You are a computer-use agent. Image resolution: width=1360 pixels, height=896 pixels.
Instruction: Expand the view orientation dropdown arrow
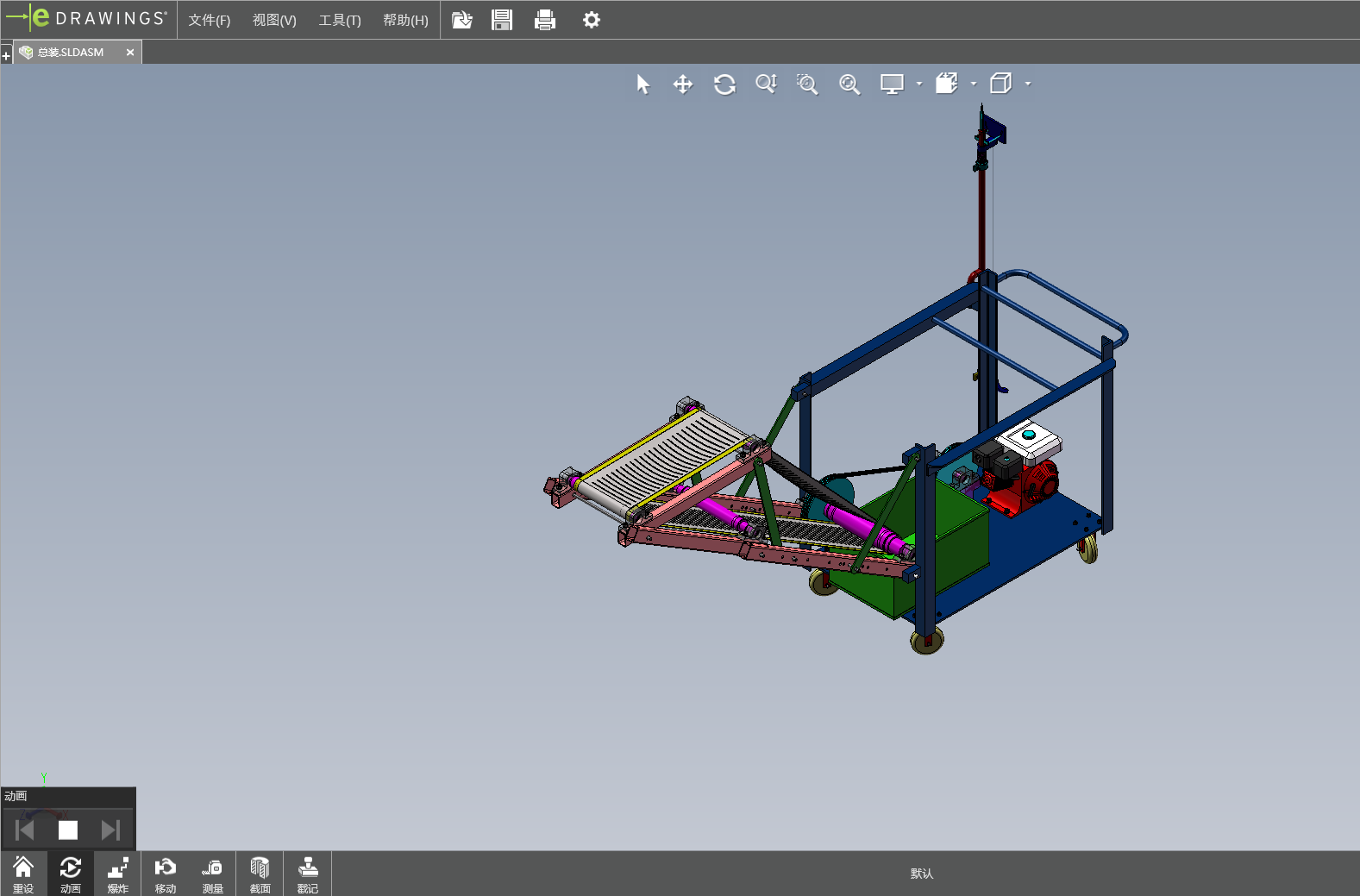(x=974, y=85)
